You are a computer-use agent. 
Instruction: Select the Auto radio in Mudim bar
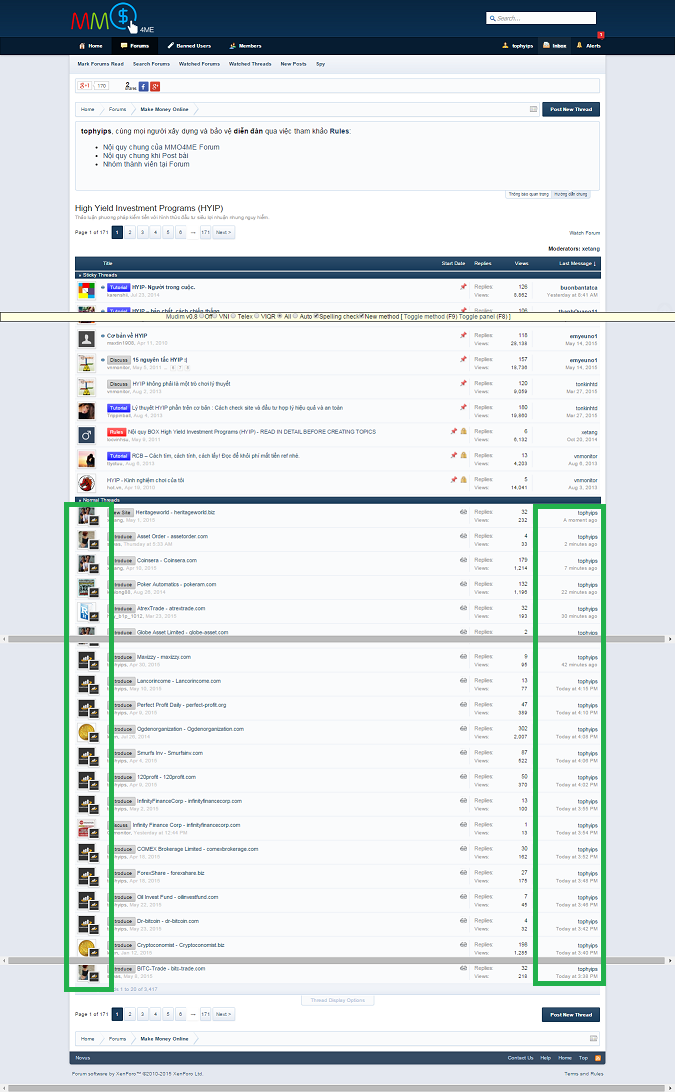coord(295,316)
